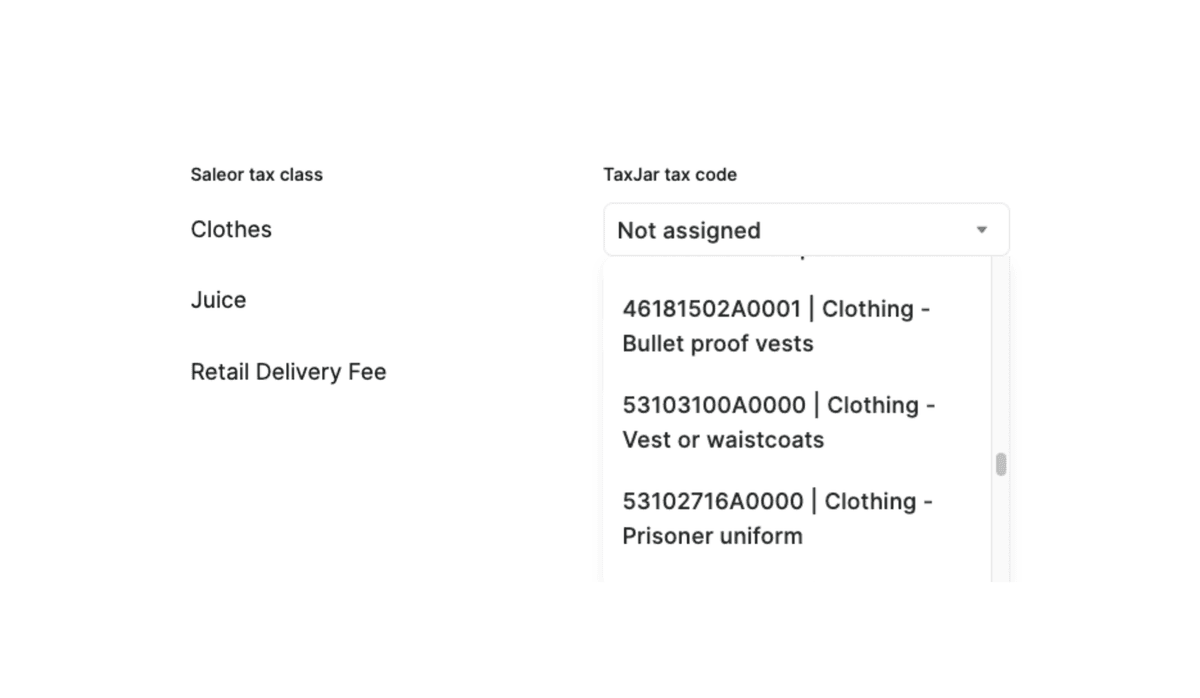This screenshot has width=1200, height=698.
Task: Expand the tax code selector for Clothes
Action: point(806,229)
